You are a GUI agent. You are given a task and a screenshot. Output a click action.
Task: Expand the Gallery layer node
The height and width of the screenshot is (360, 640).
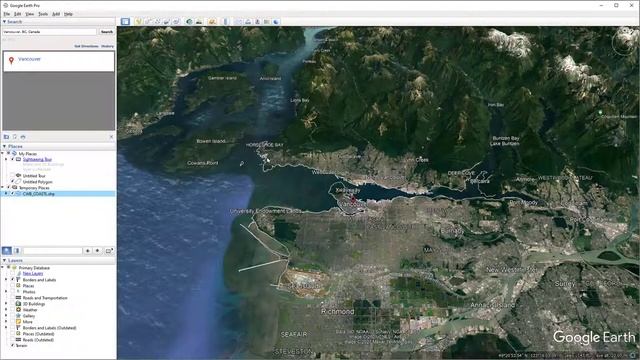pos(7,316)
